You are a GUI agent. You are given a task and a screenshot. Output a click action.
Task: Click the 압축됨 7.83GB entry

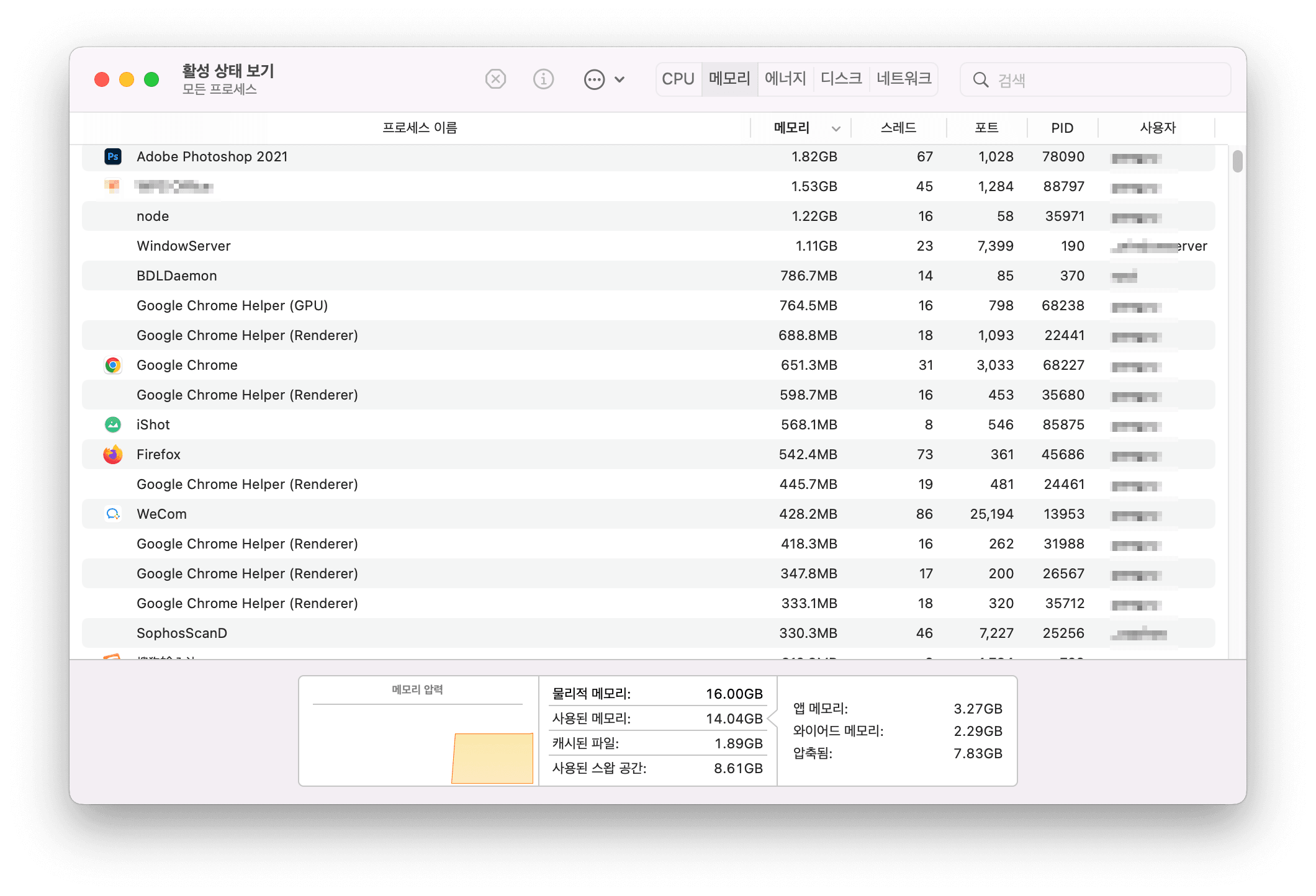coord(898,753)
